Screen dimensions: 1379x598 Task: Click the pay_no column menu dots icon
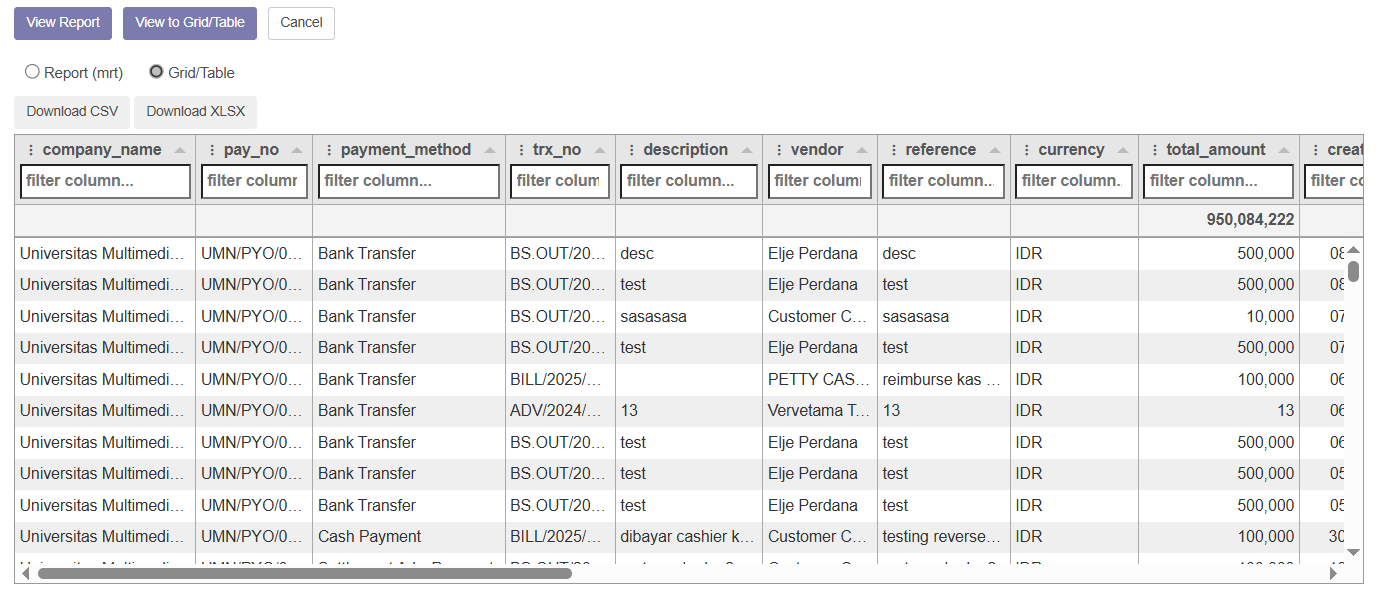(211, 150)
